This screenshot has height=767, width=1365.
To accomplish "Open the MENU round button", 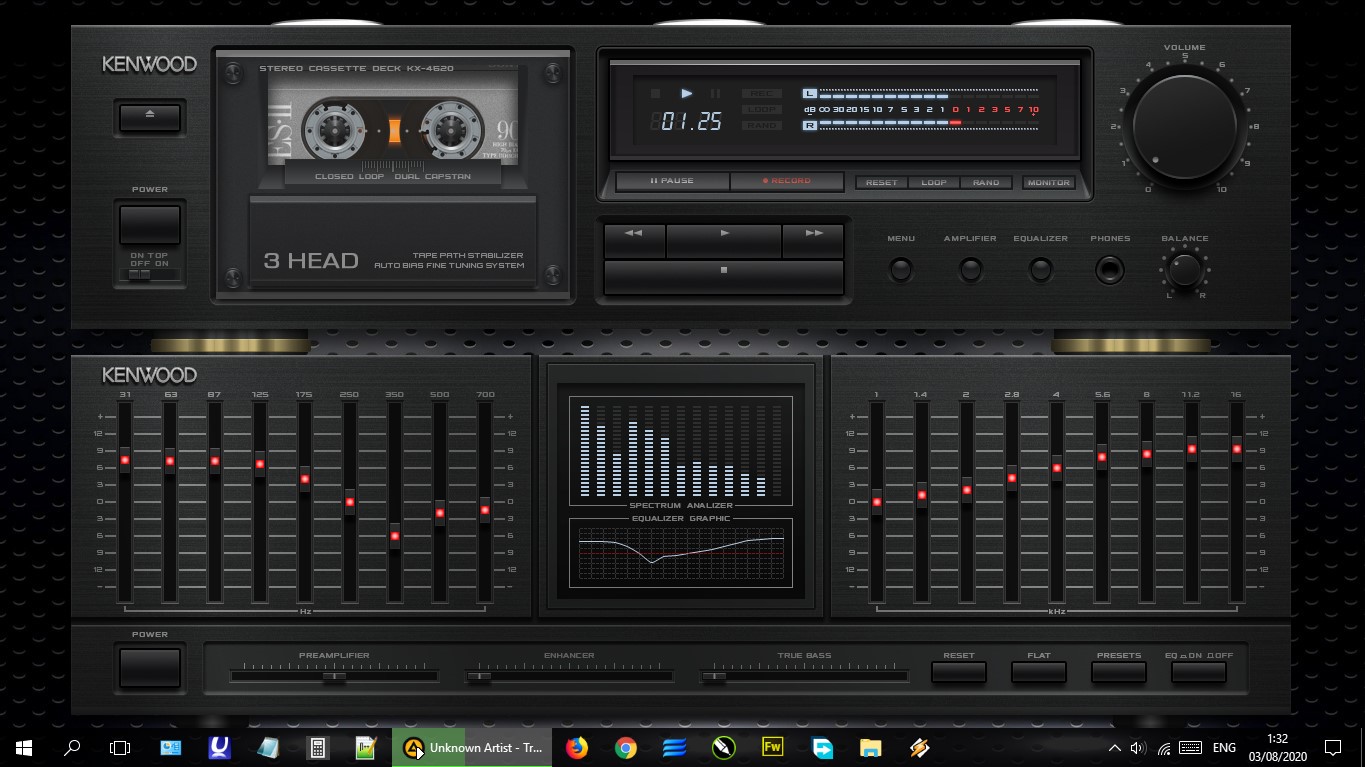I will (x=901, y=269).
